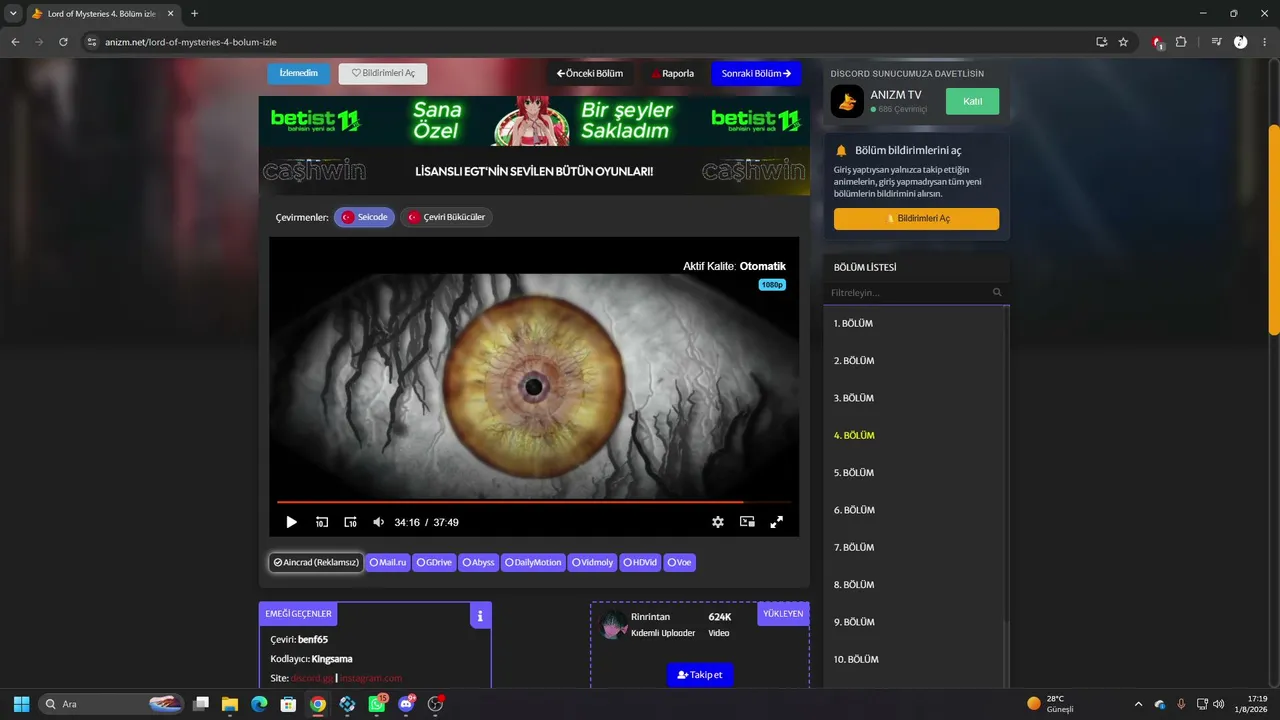Screen dimensions: 1280x720
Task: Rewind video 10 seconds
Action: [x=322, y=522]
